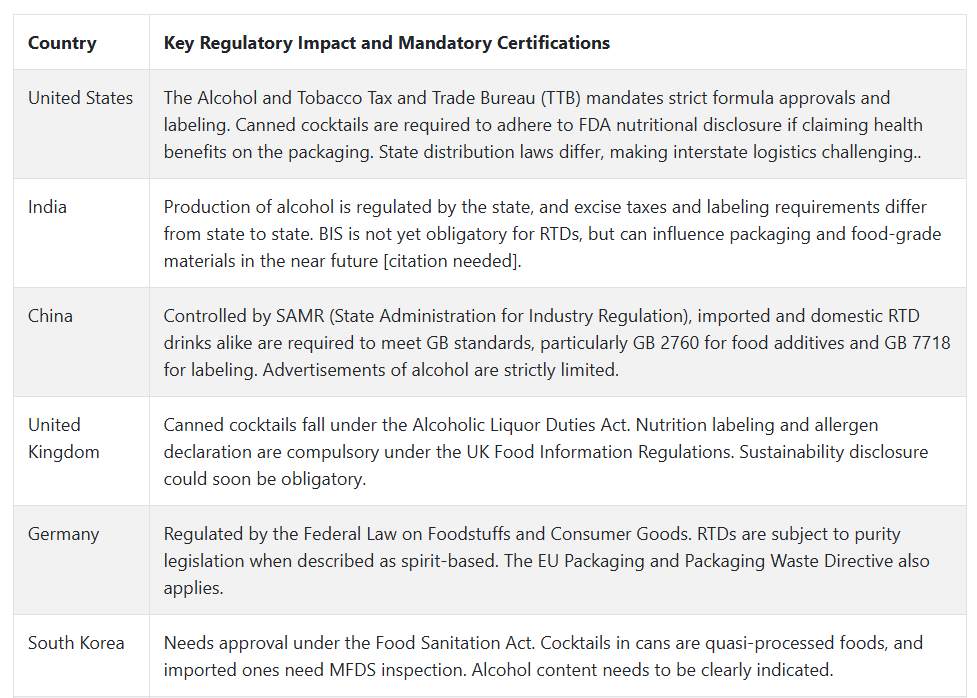Select the Key Regulatory Impact column header
The height and width of the screenshot is (698, 977).
(x=386, y=43)
